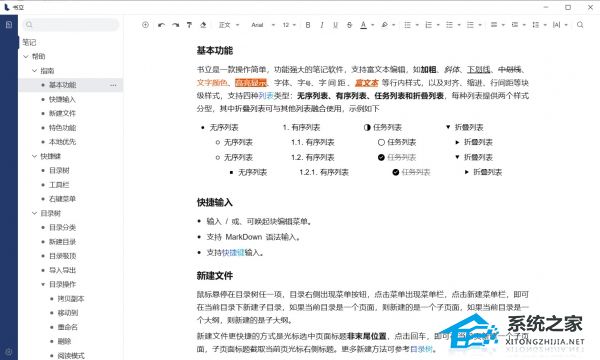Screen dimensions: 600x360
Task: Uncheck the completed nested 任务列表 item
Action: click(396, 172)
